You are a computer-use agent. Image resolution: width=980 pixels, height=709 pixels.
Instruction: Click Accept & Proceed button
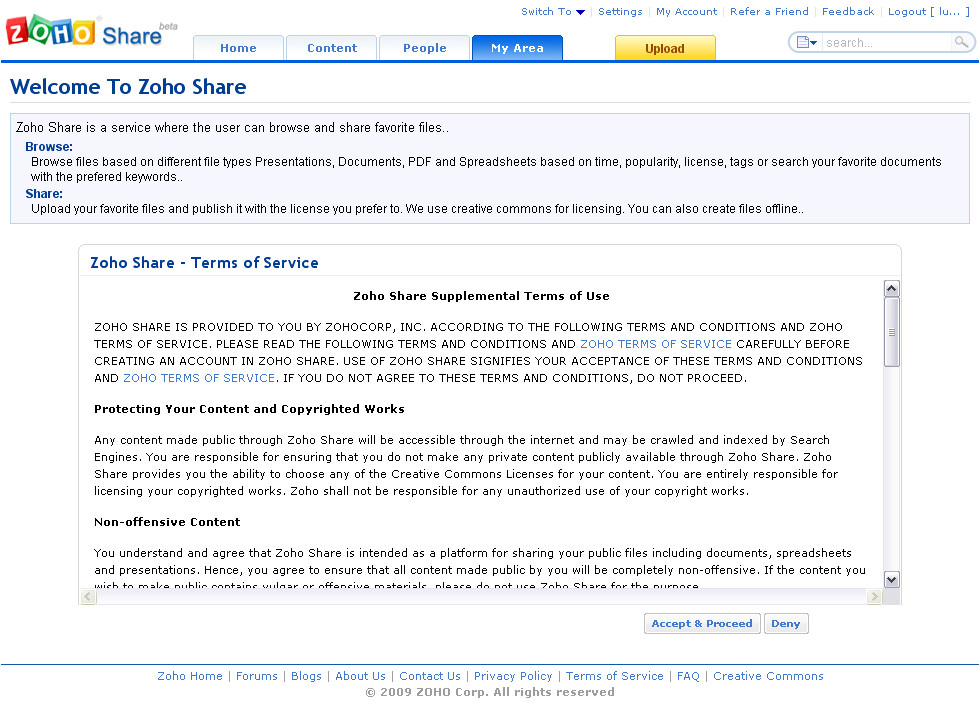click(702, 623)
